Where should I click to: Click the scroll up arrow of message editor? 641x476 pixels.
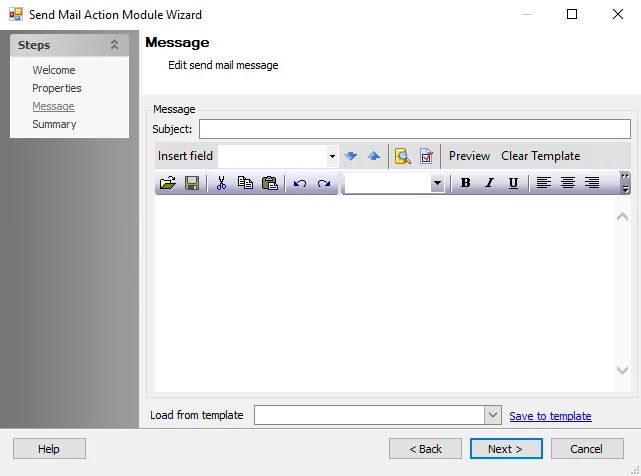(622, 217)
